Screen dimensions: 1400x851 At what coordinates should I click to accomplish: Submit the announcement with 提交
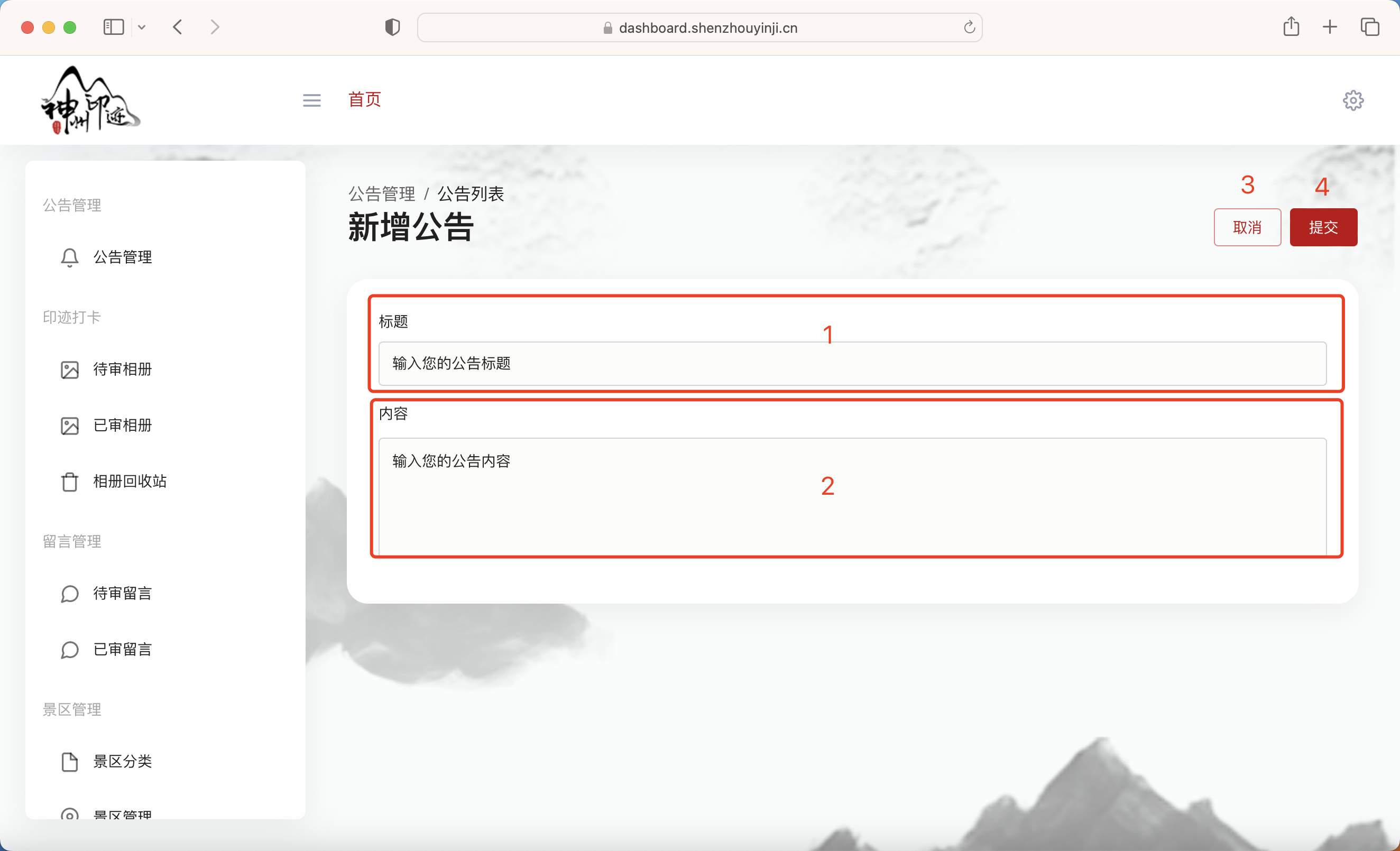[1323, 227]
